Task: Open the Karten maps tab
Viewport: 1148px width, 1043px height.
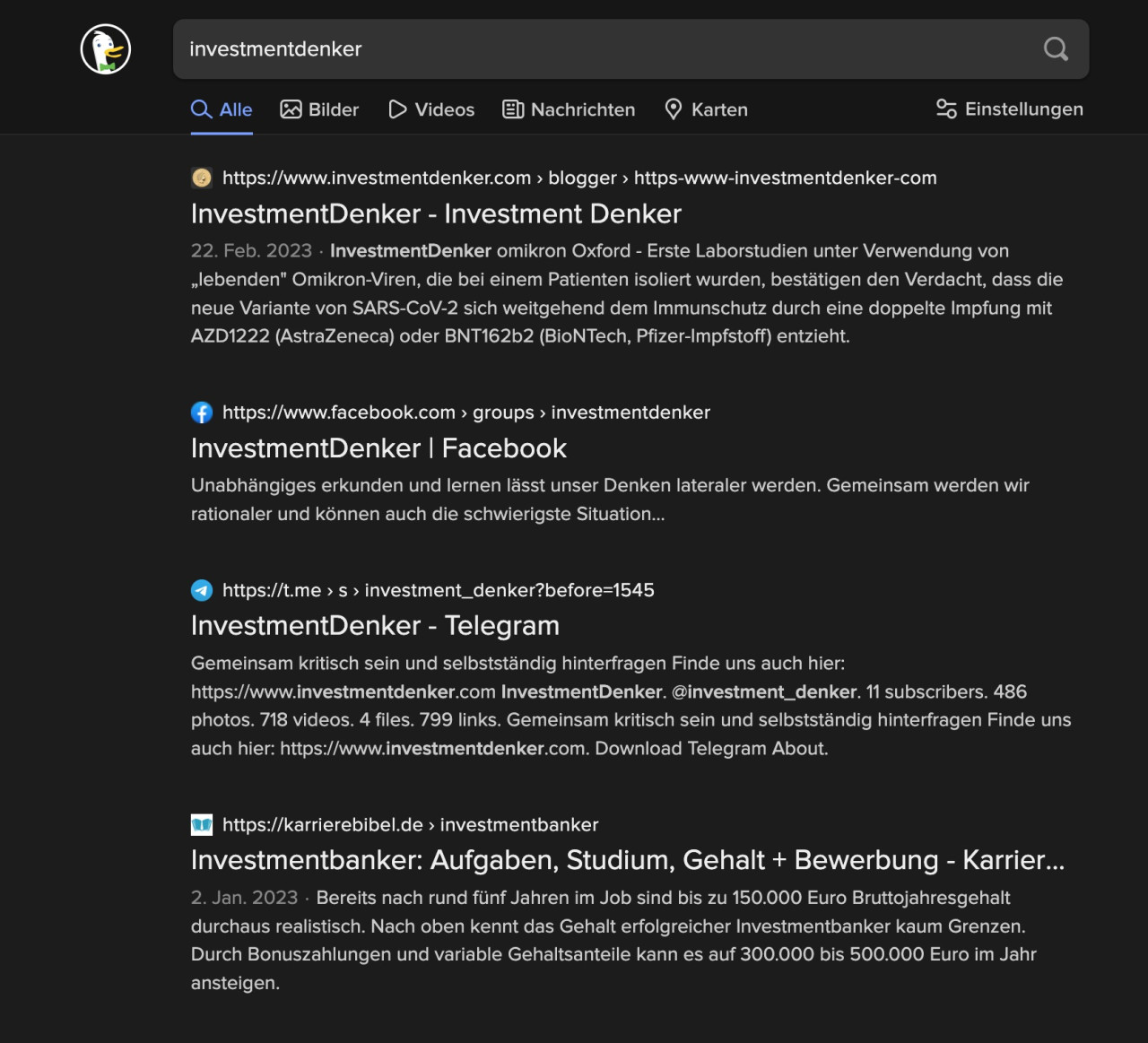Action: [706, 109]
